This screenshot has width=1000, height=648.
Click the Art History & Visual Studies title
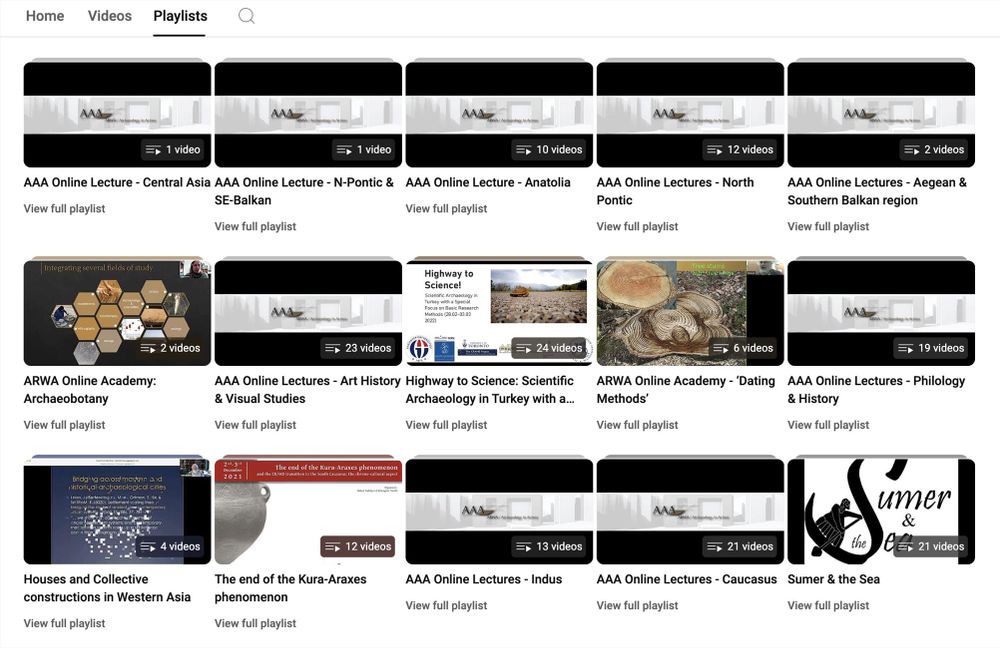(307, 390)
